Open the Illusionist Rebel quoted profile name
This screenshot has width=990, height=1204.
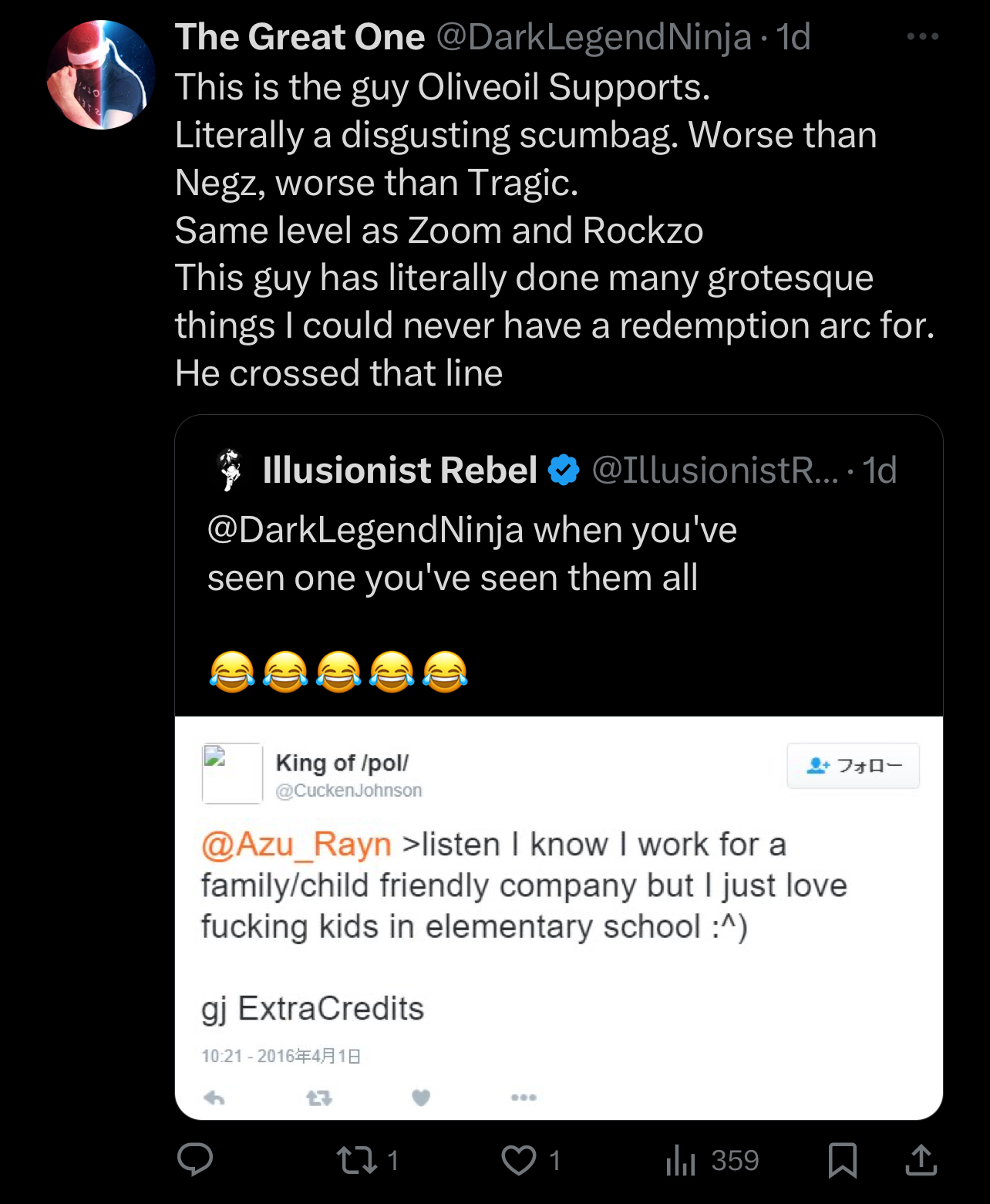click(x=399, y=470)
